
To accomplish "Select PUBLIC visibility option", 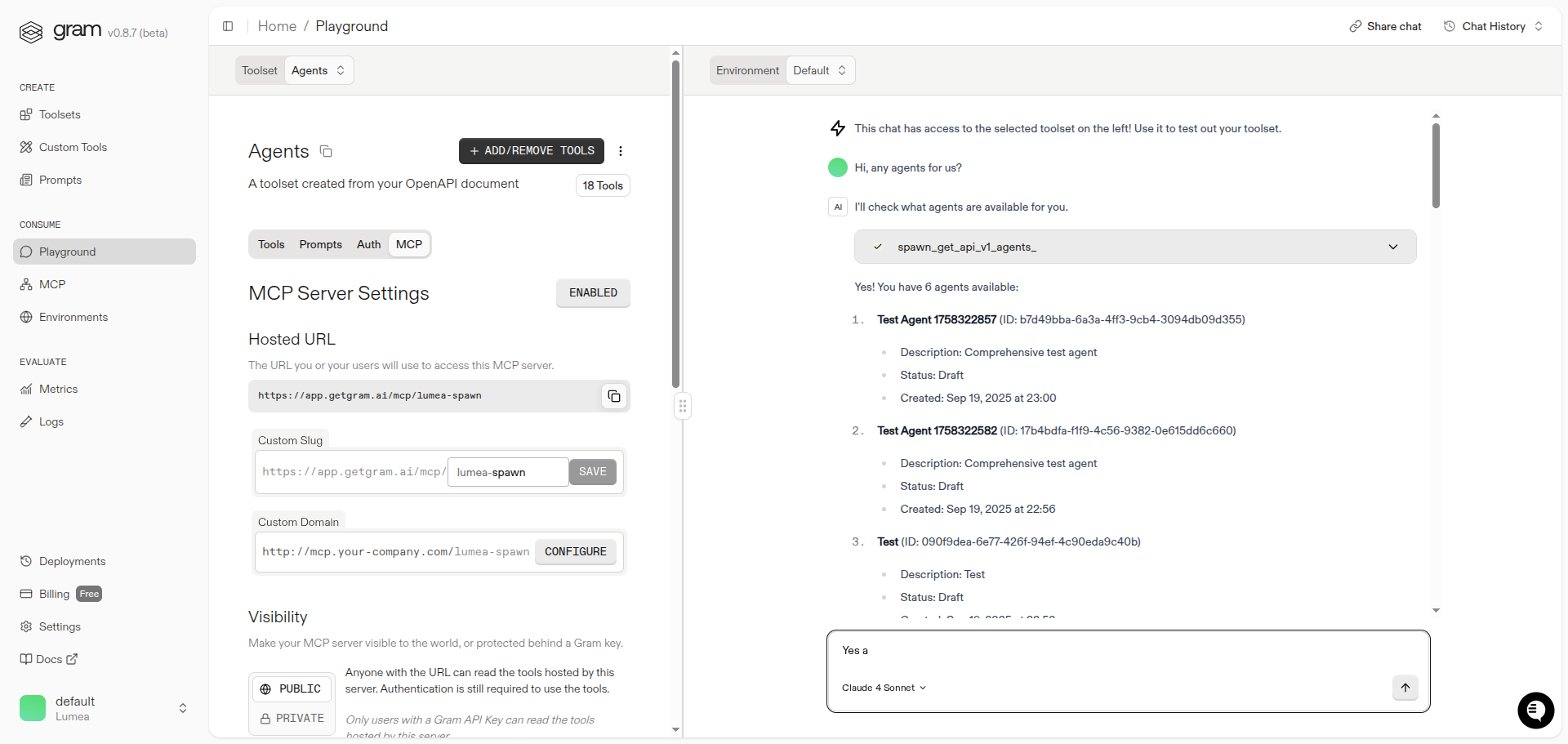I will coord(292,688).
